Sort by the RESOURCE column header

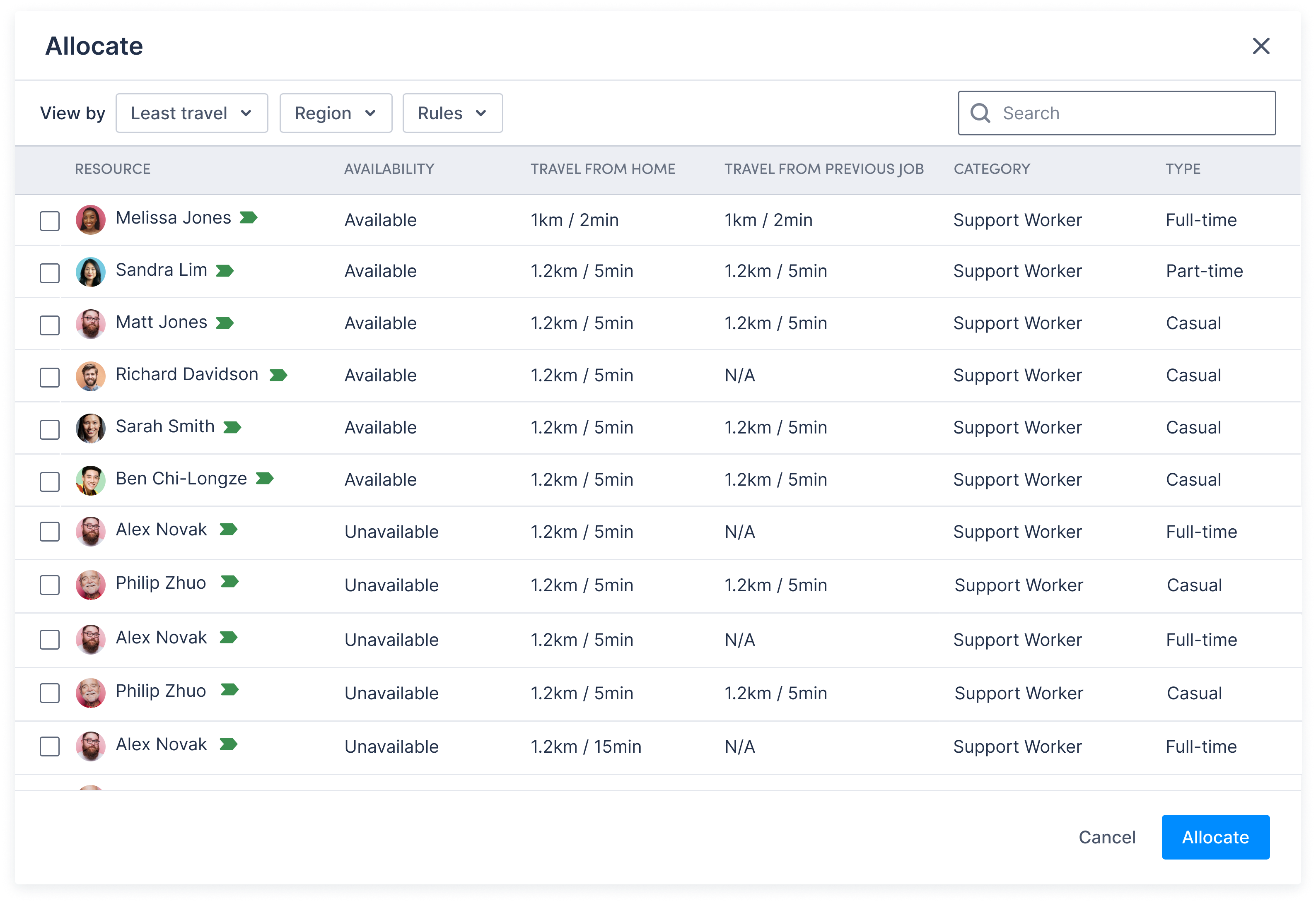113,169
